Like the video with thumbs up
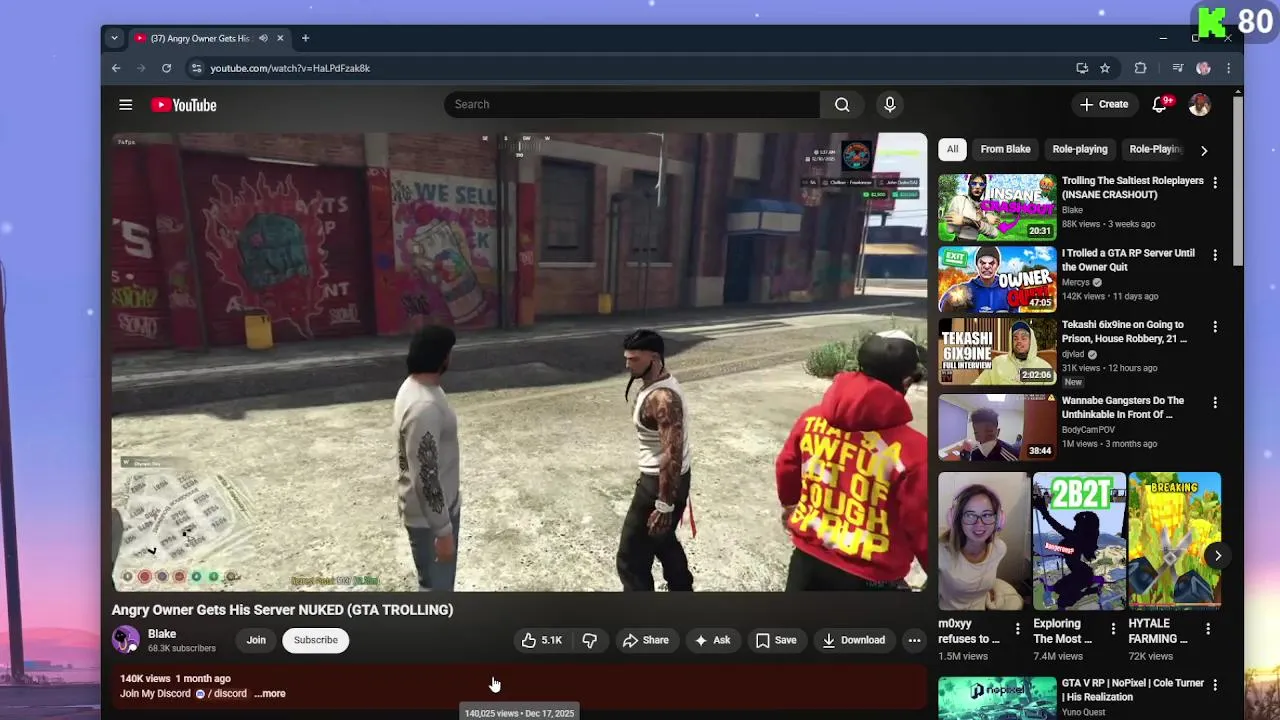This screenshot has height=720, width=1280. (541, 640)
